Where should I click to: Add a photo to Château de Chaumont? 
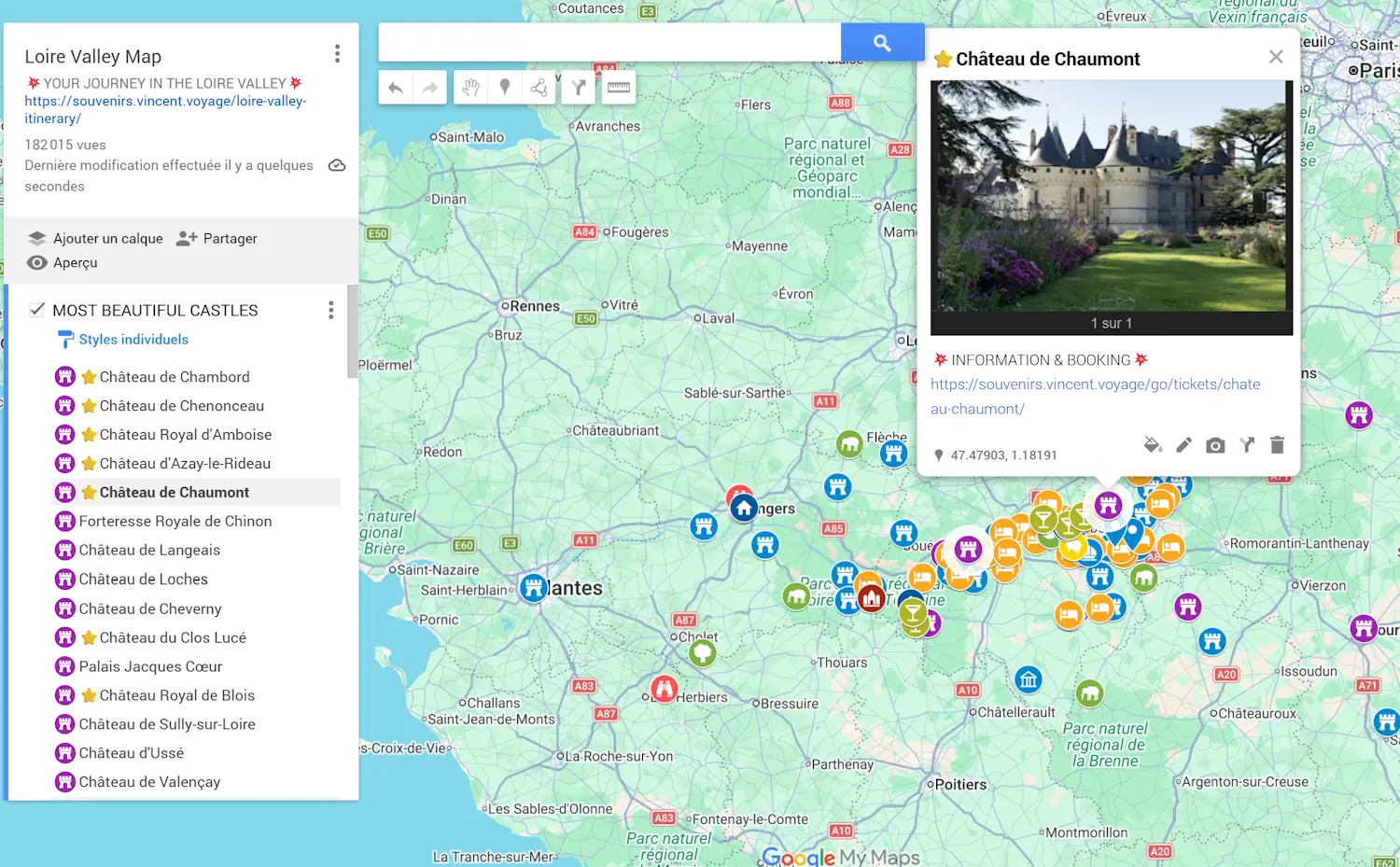point(1215,445)
